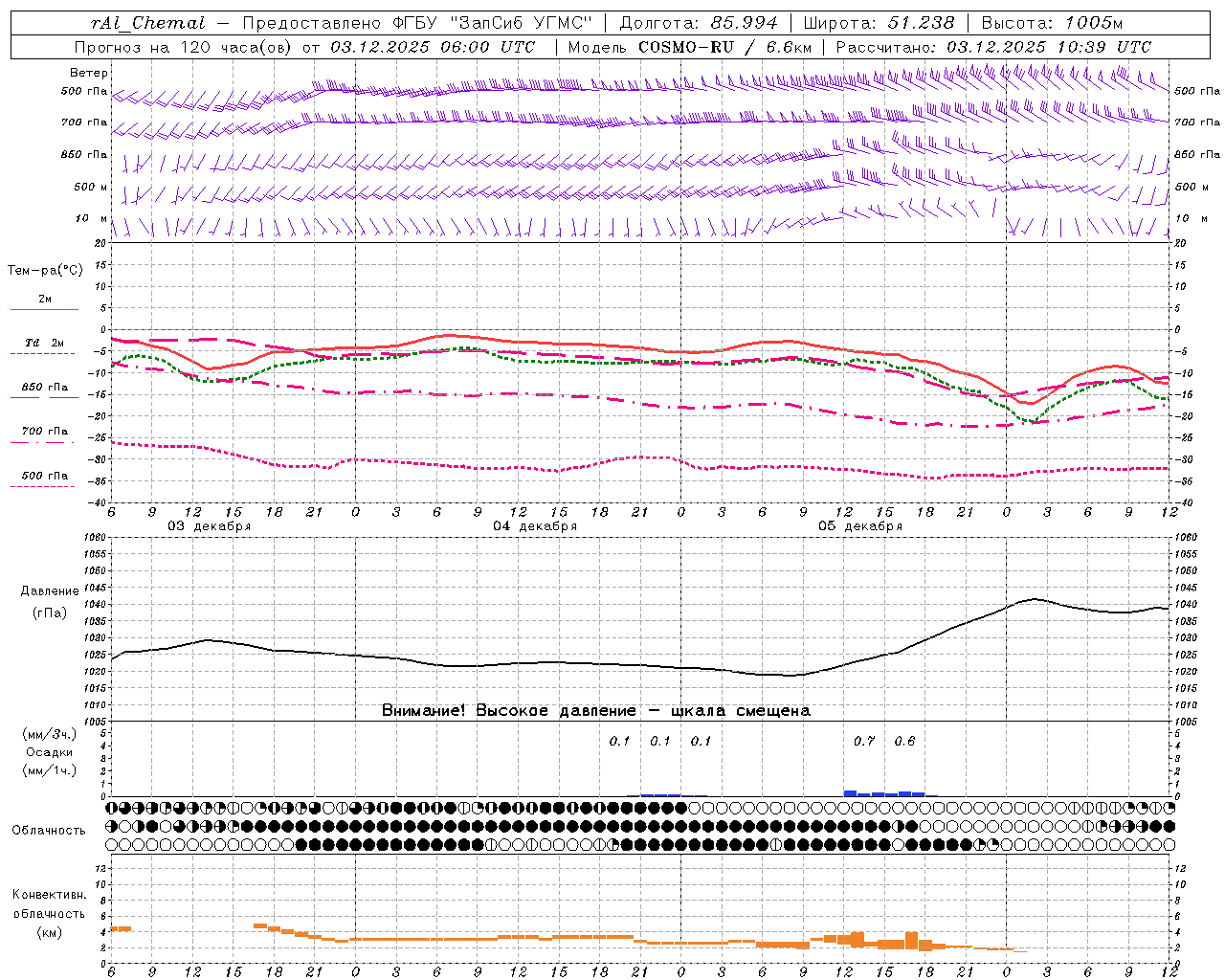
Task: Click the date label 05 декабря
Action: 860,526
